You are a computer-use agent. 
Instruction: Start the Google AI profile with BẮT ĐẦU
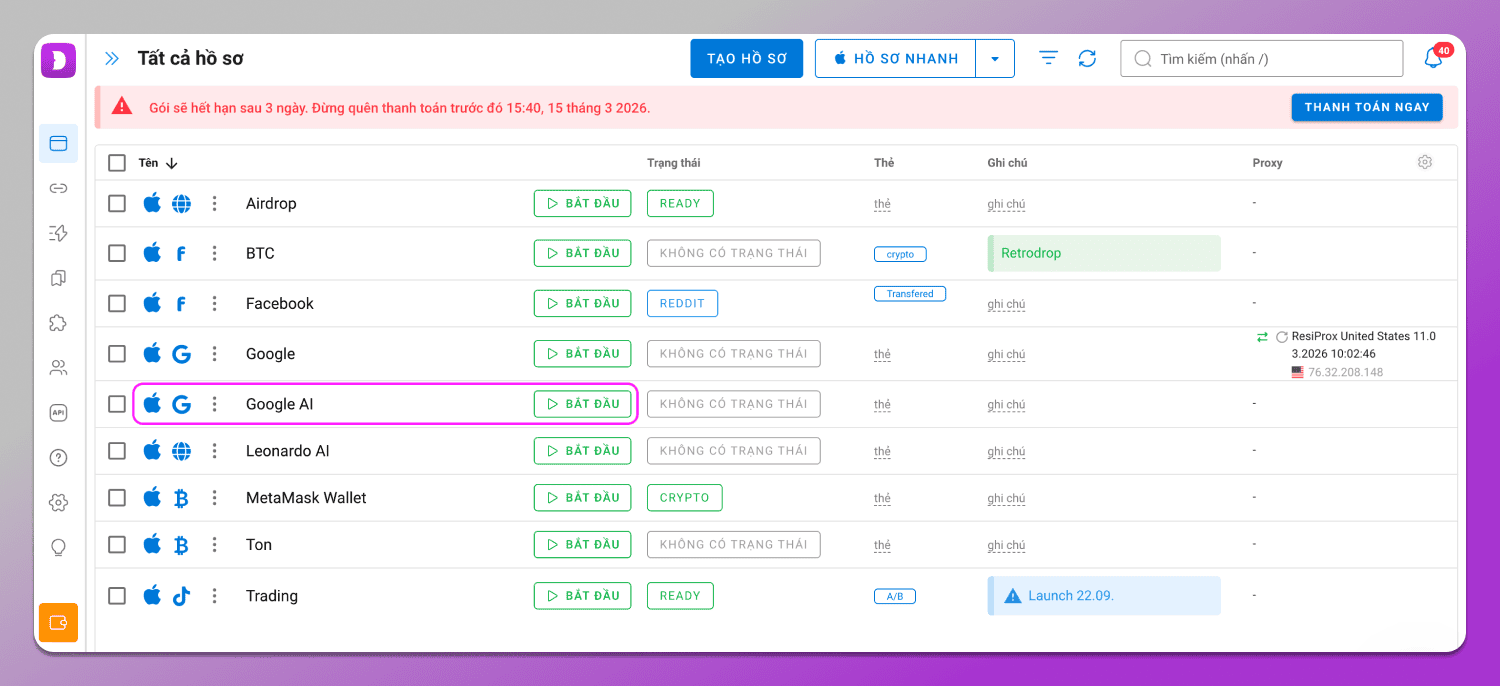(583, 404)
